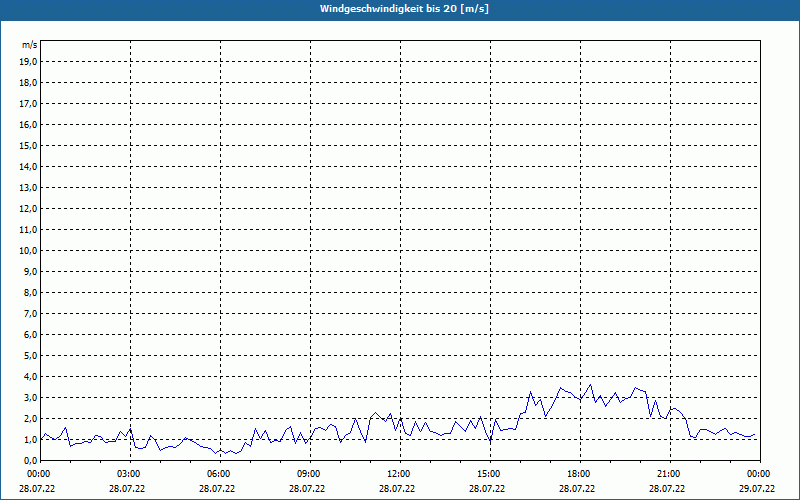Click the 19,0 value on the vertical axis
The width and height of the screenshot is (800, 500).
pos(30,62)
